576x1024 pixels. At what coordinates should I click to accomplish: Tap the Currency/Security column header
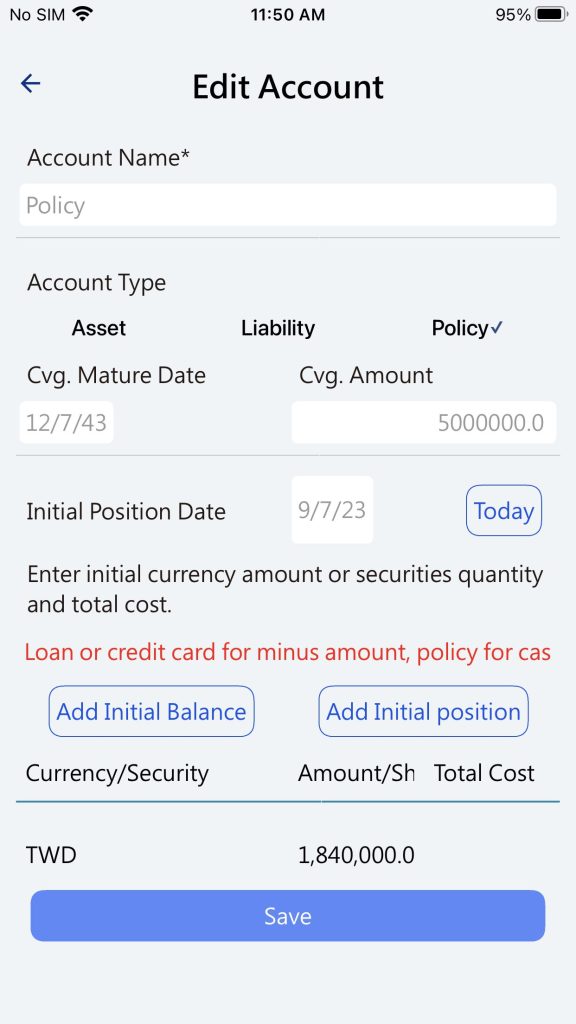click(x=118, y=773)
